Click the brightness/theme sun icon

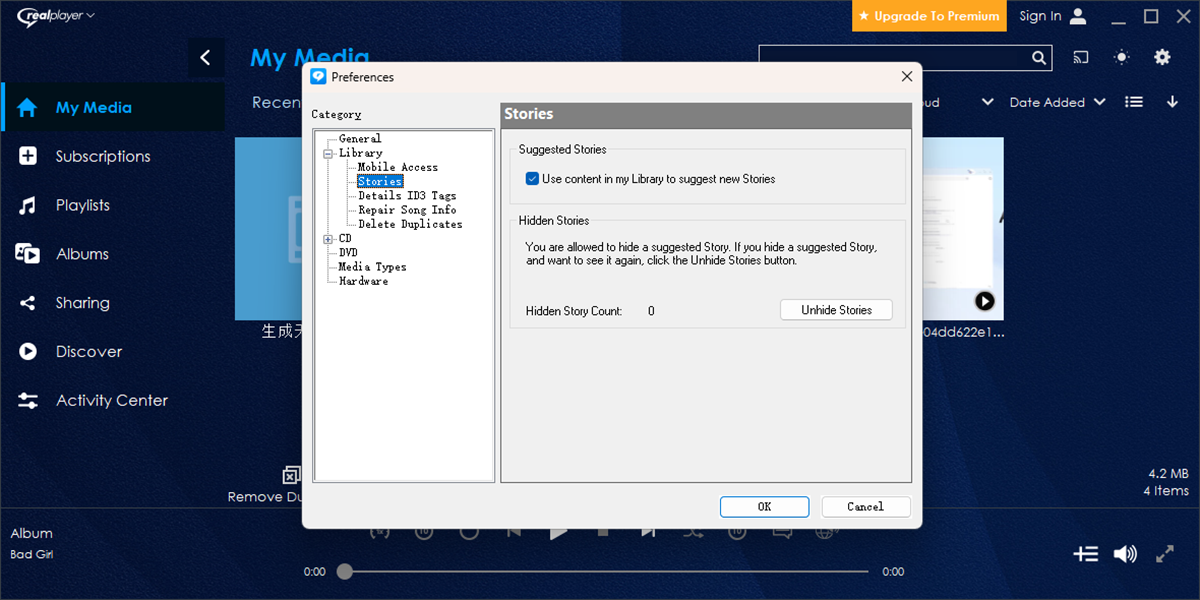[x=1121, y=57]
